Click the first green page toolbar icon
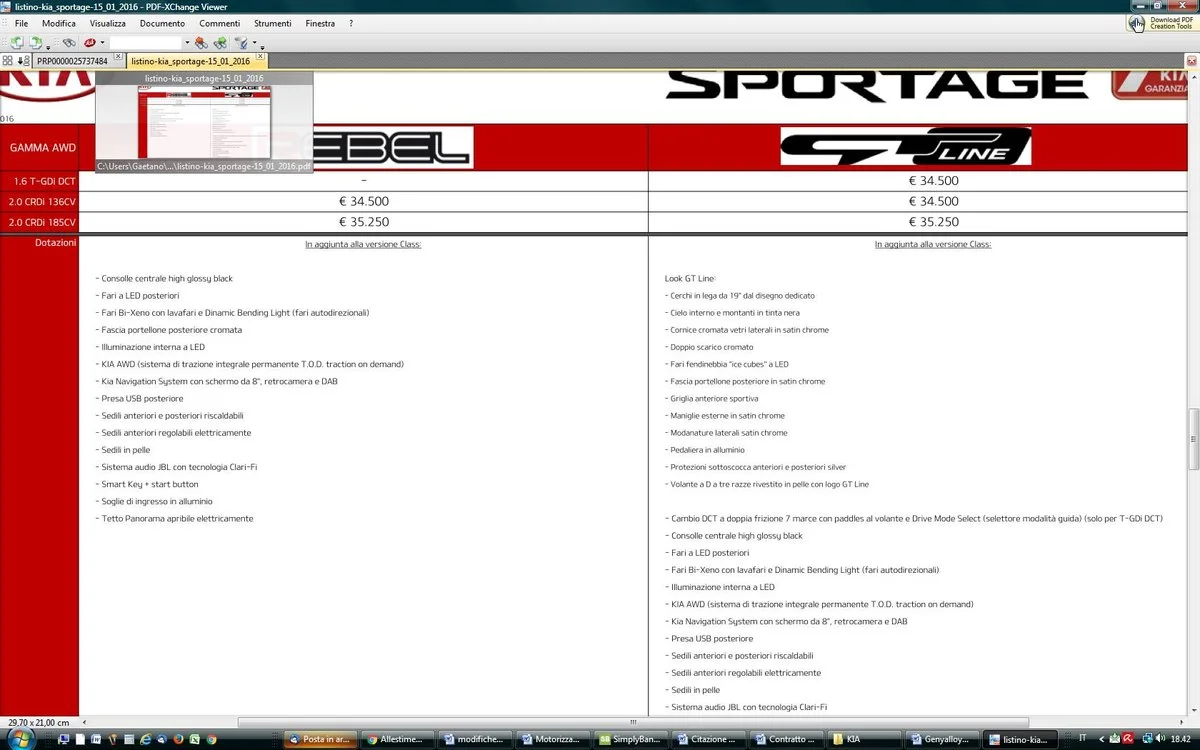This screenshot has width=1200, height=750. click(17, 42)
